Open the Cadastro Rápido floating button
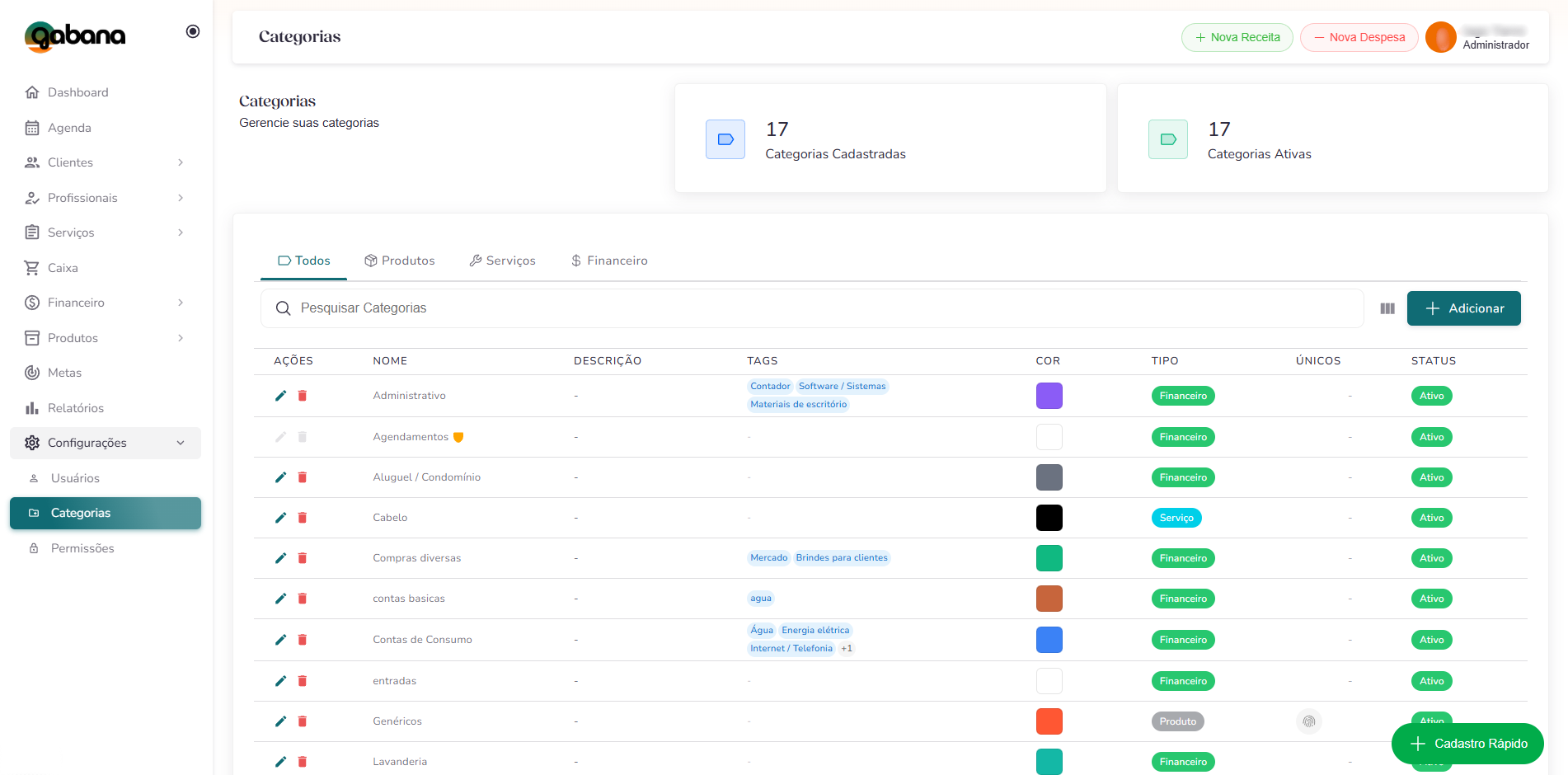Image resolution: width=1568 pixels, height=775 pixels. click(x=1467, y=744)
